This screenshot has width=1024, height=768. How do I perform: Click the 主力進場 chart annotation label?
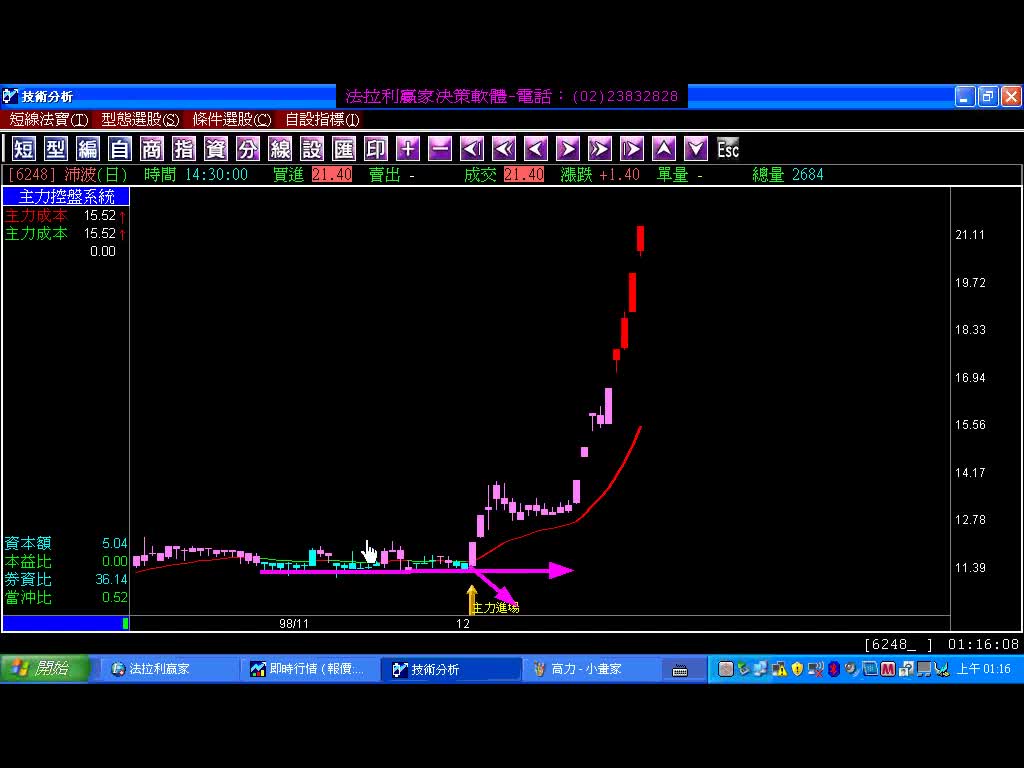click(x=496, y=608)
